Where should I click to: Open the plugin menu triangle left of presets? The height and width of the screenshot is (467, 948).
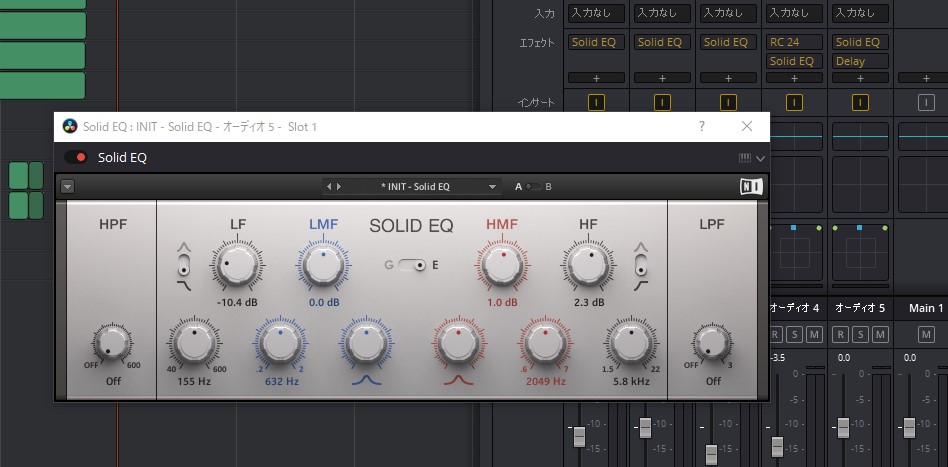[68, 187]
